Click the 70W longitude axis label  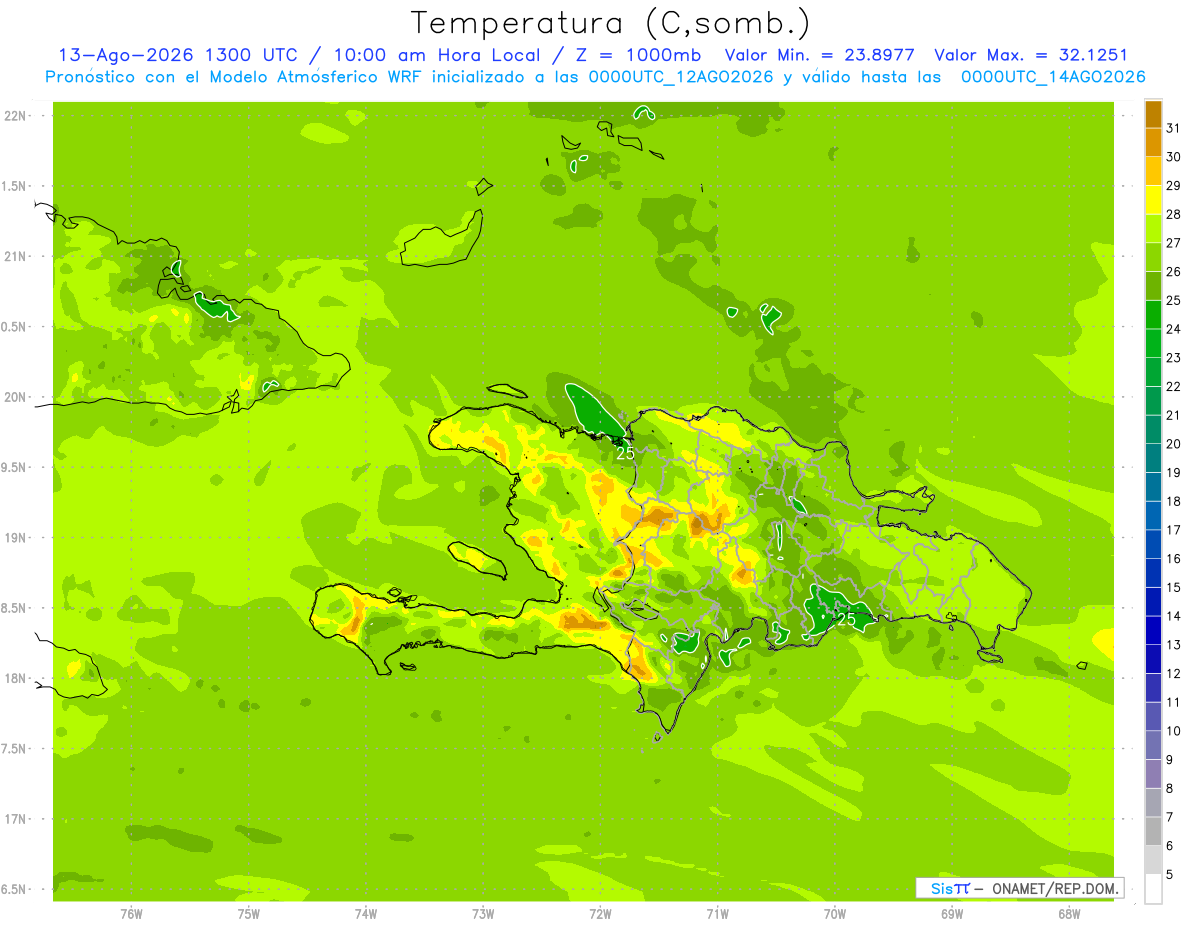click(x=835, y=914)
